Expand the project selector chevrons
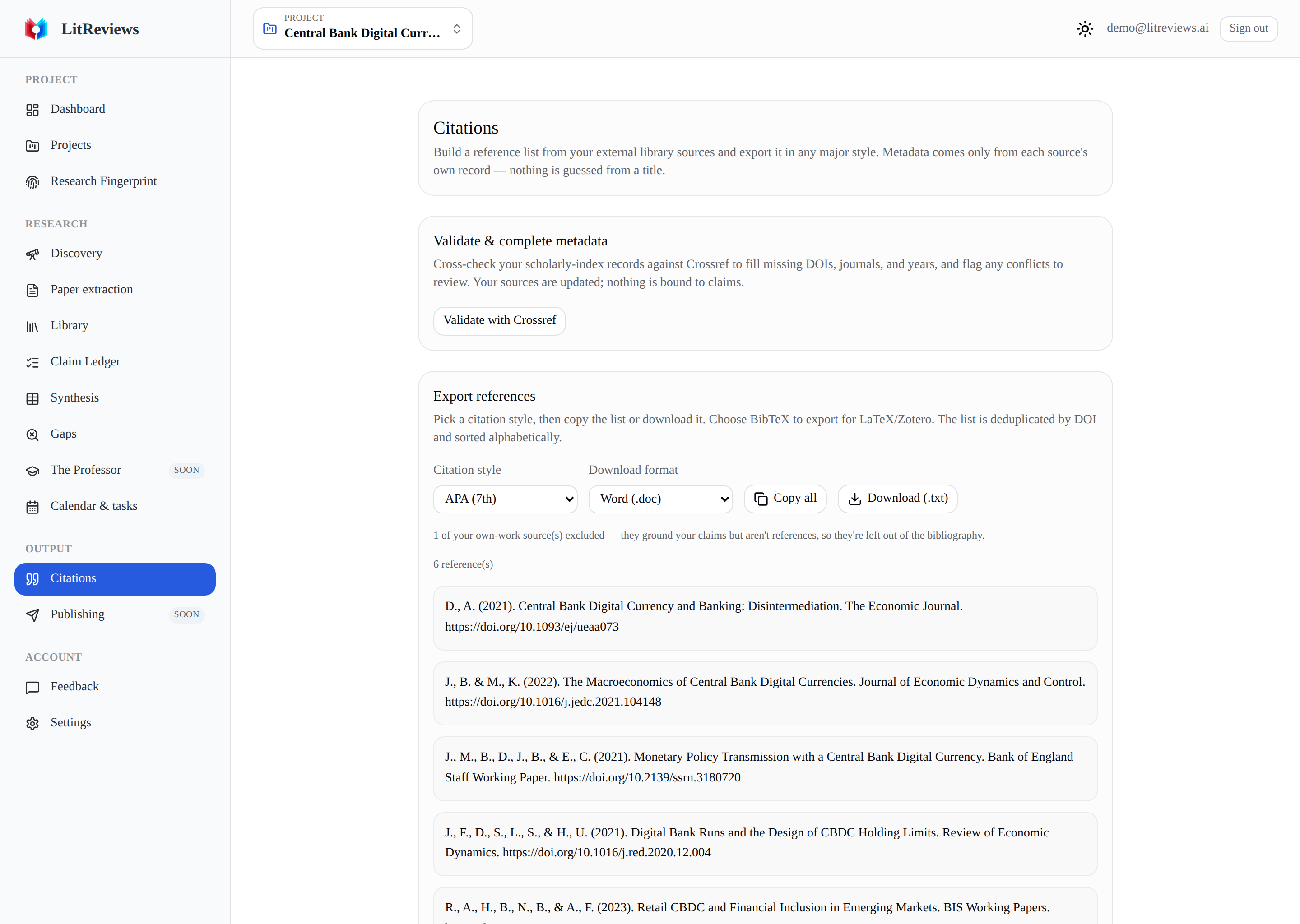This screenshot has height=924, width=1300. [456, 28]
